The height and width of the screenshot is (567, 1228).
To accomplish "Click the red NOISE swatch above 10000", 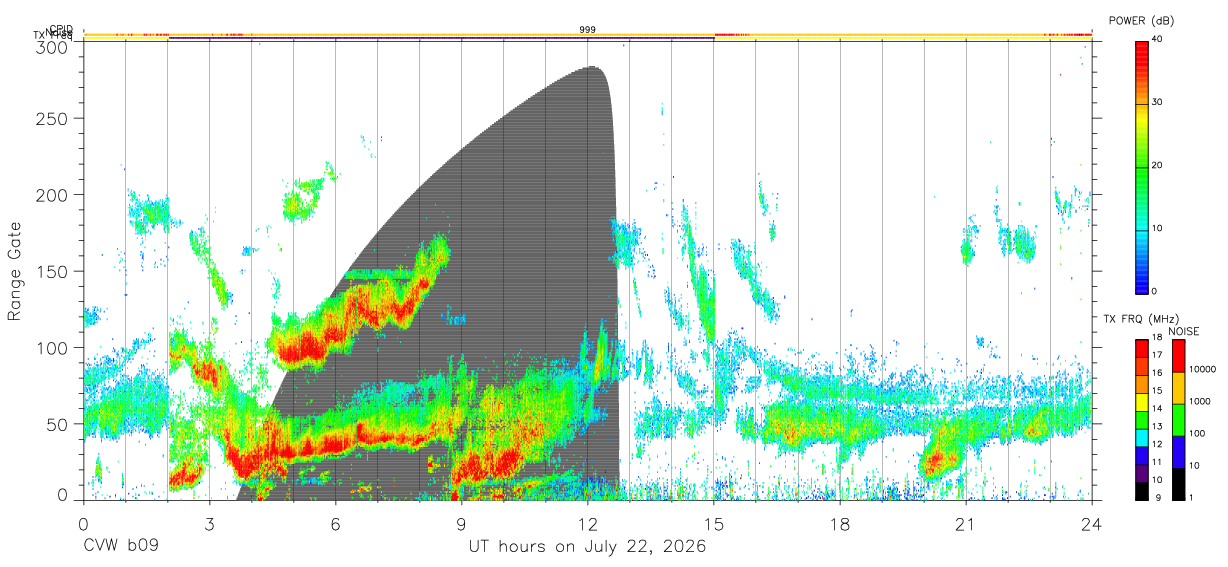I will coord(1179,355).
